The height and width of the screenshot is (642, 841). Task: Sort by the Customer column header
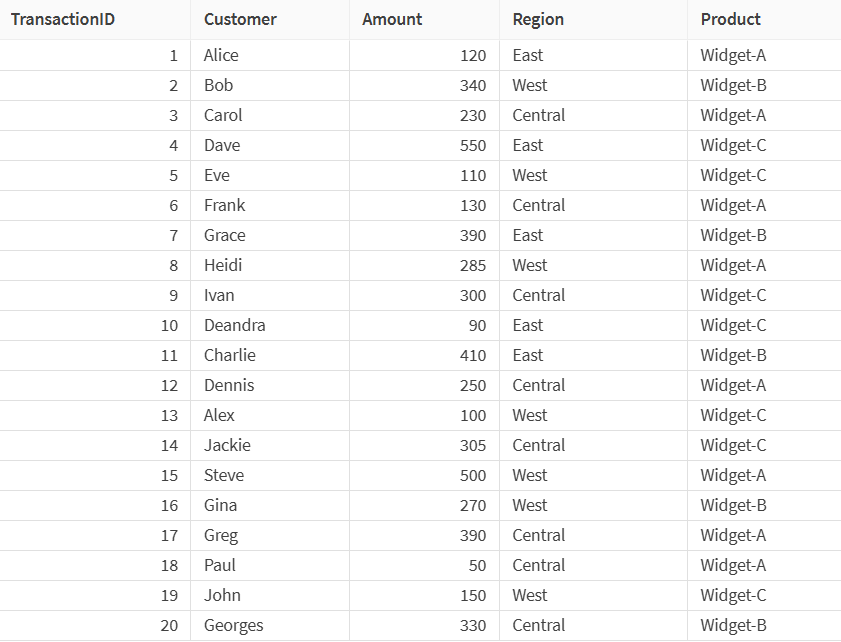[x=240, y=19]
